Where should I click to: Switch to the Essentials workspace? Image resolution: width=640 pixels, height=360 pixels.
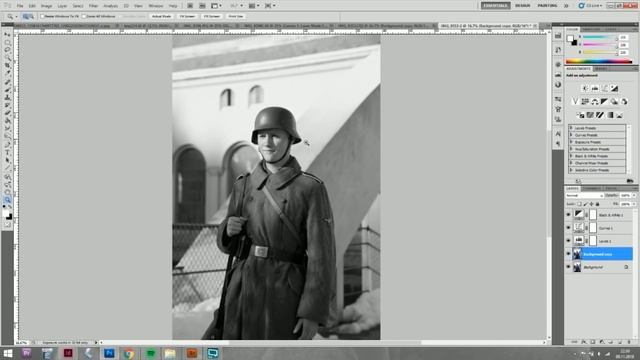[x=496, y=6]
